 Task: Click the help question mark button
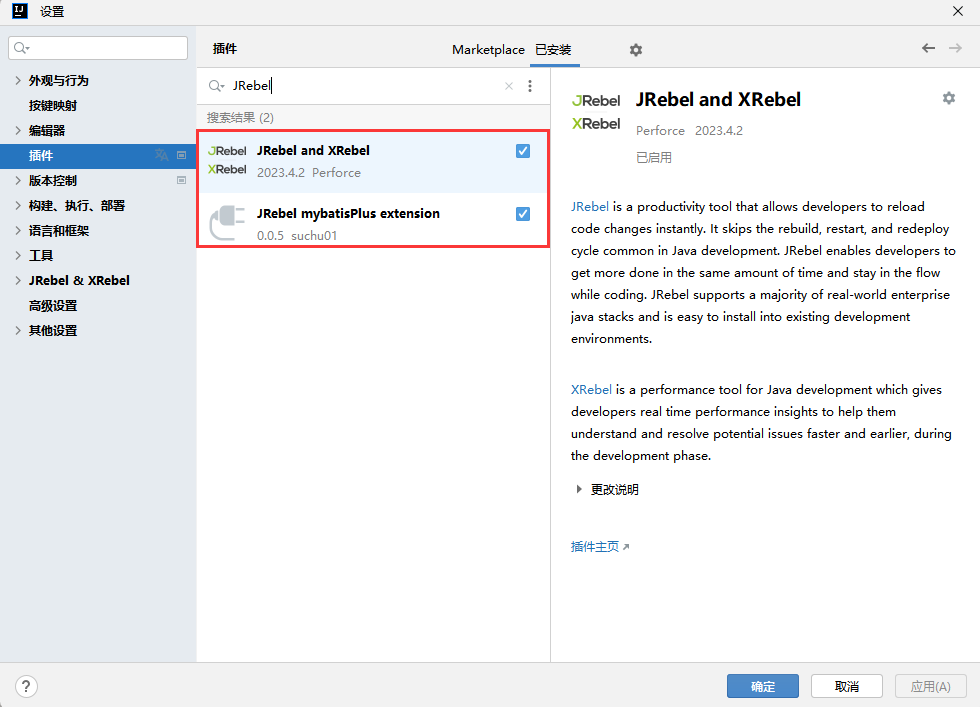26,686
